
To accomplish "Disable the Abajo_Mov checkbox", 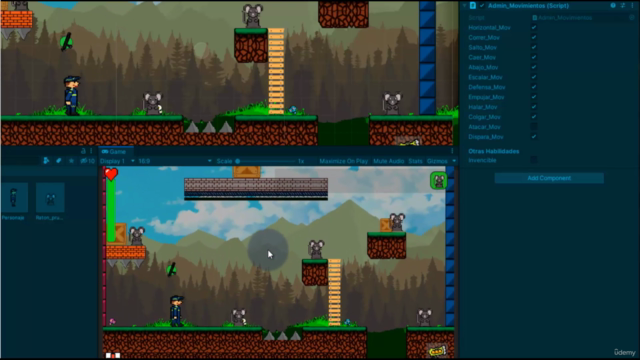I will click(534, 67).
